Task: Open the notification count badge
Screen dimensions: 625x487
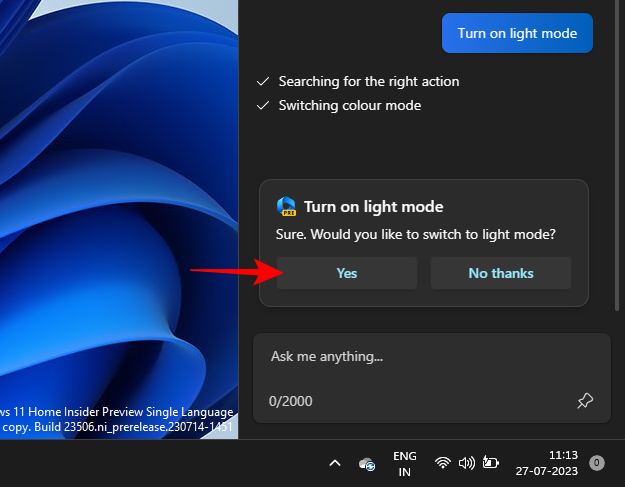Action: (597, 463)
